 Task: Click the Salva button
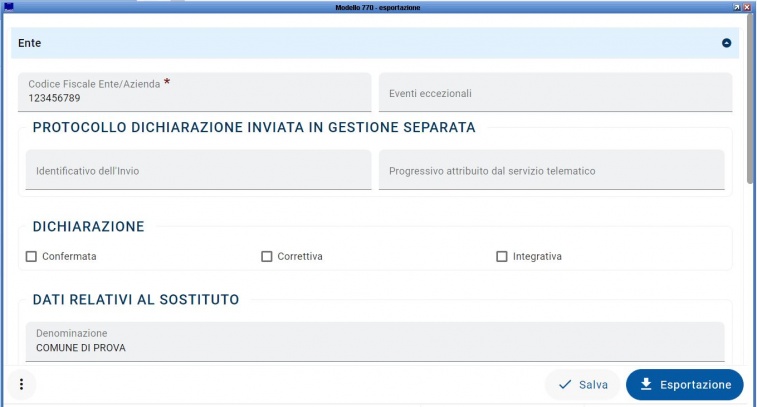582,384
